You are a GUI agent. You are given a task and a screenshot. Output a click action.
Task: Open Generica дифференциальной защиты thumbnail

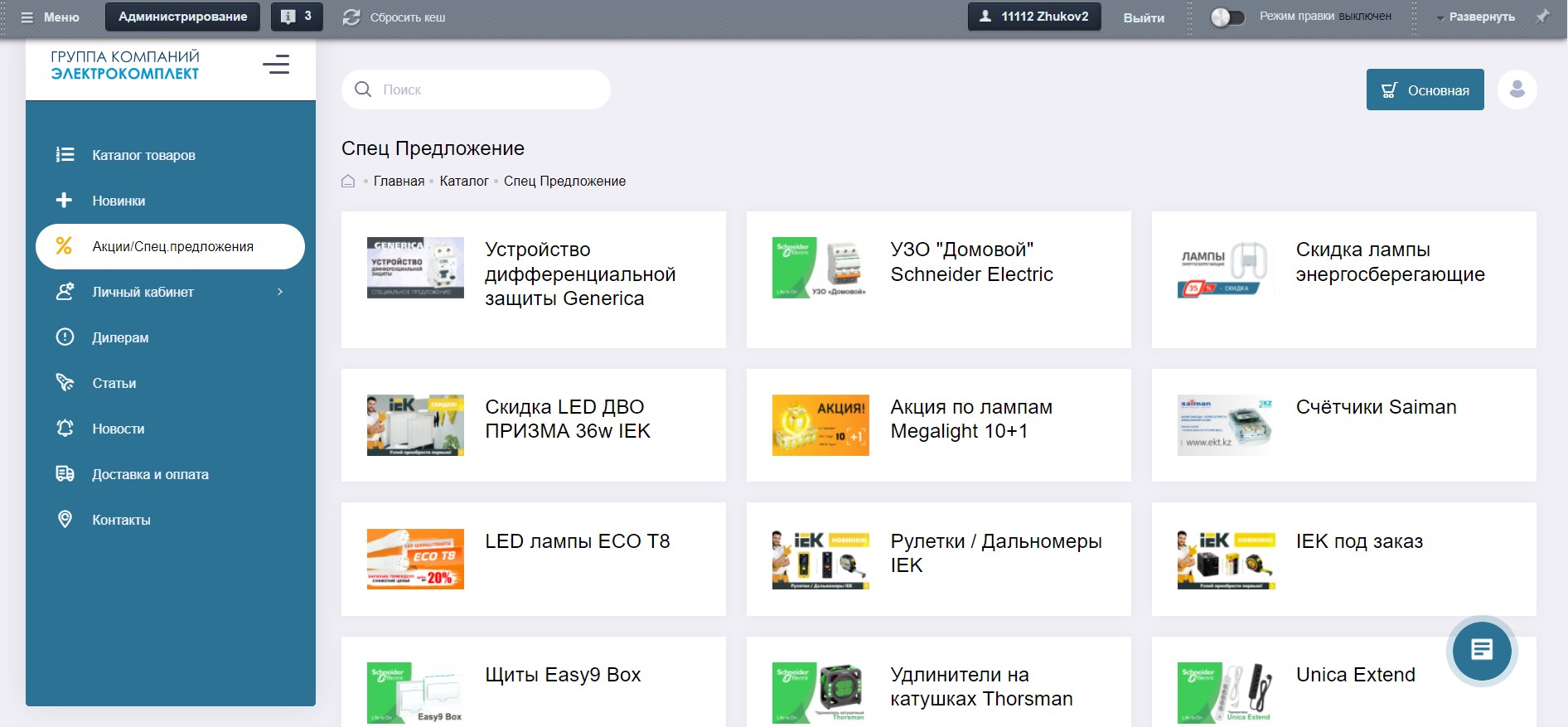click(415, 268)
